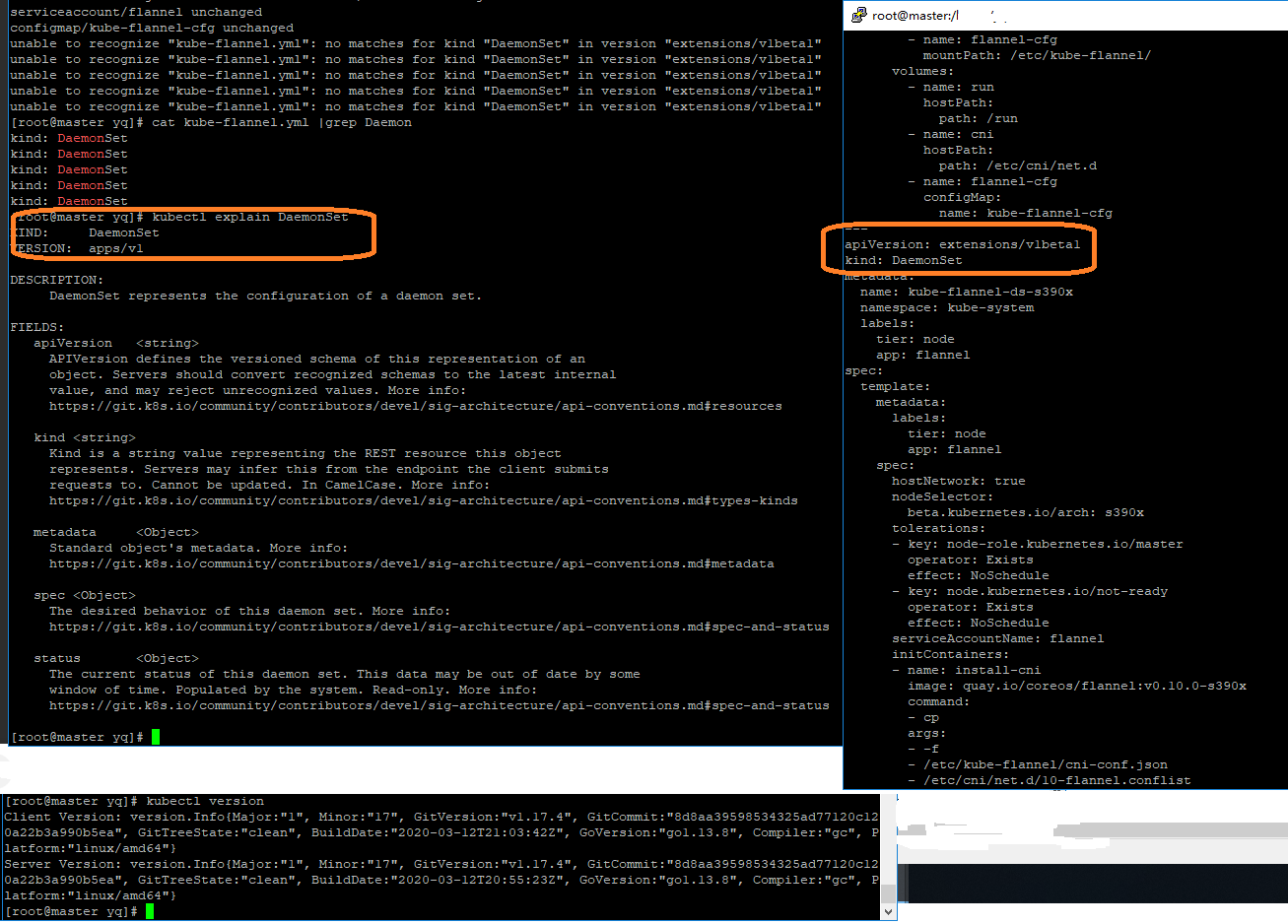Click the 'initContainers:' line
This screenshot has height=924, width=1288.
click(x=950, y=654)
